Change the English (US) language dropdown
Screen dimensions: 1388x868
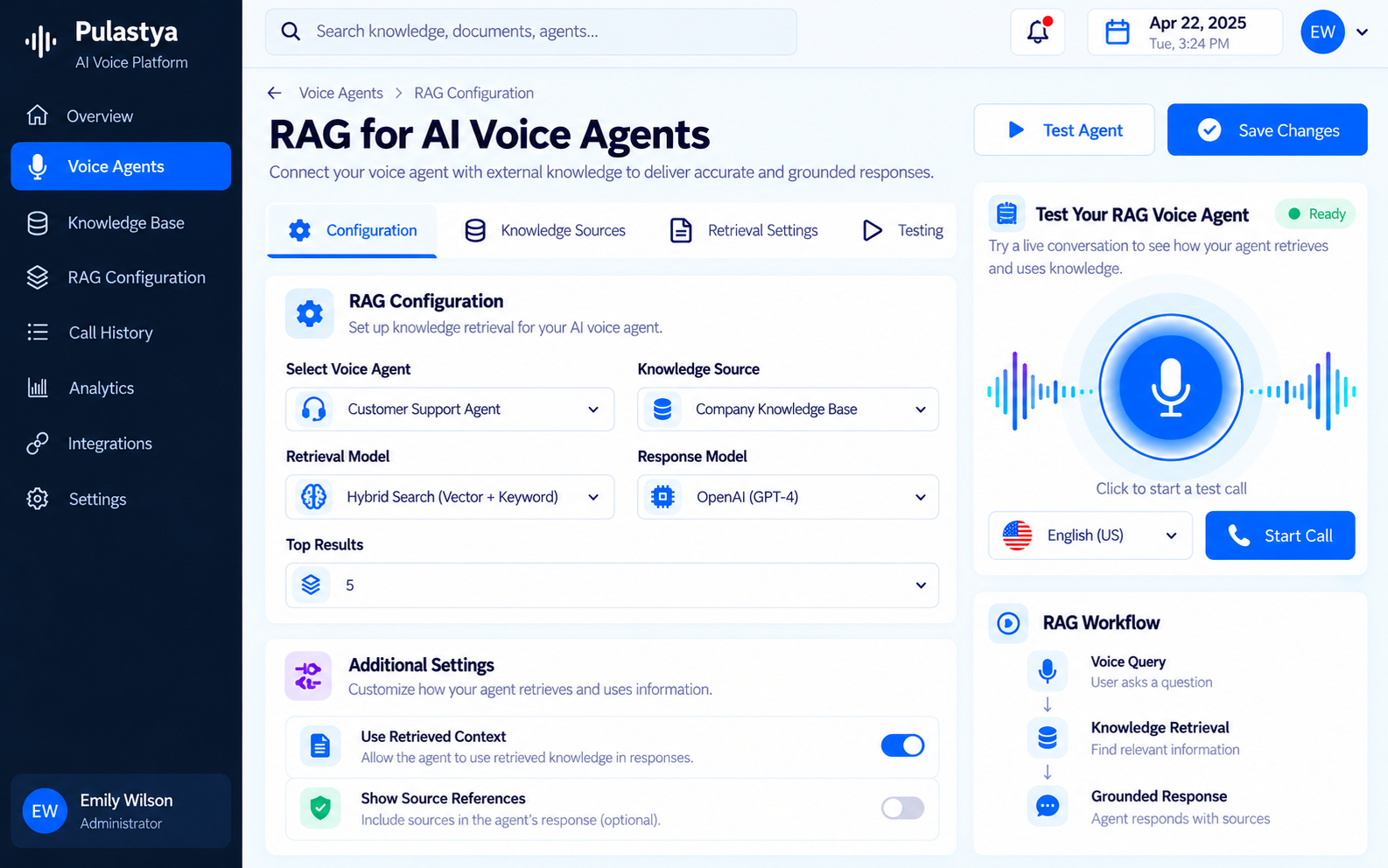[1090, 535]
